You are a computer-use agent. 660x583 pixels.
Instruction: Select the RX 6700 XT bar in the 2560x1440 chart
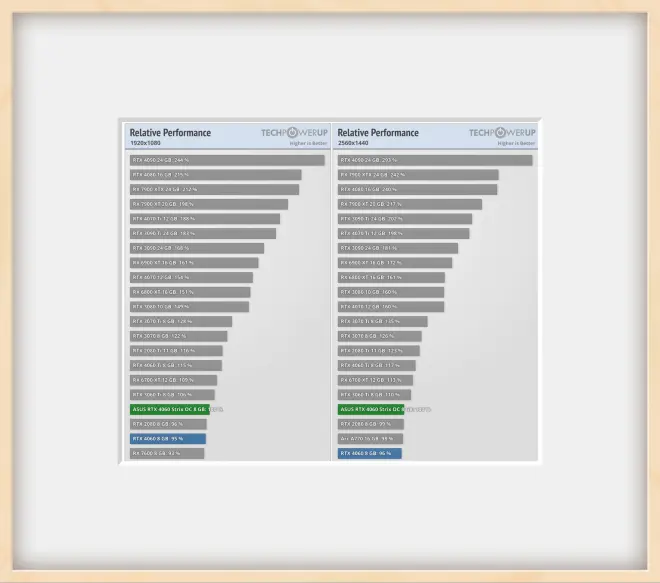(x=375, y=380)
